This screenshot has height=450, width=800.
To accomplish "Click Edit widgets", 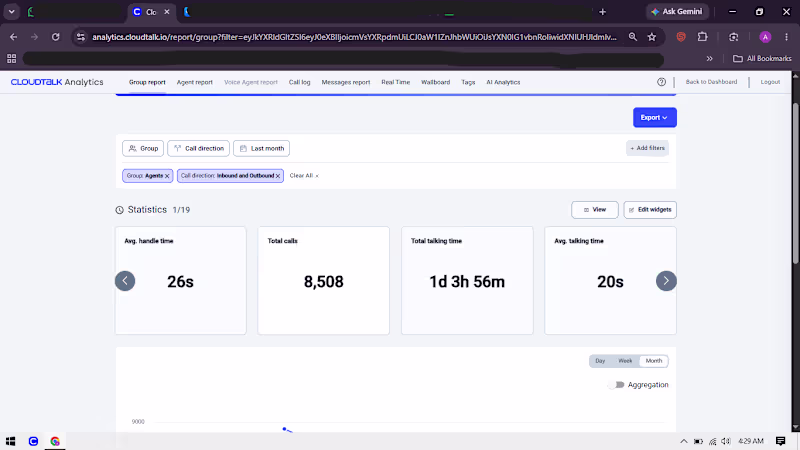I will coord(650,210).
